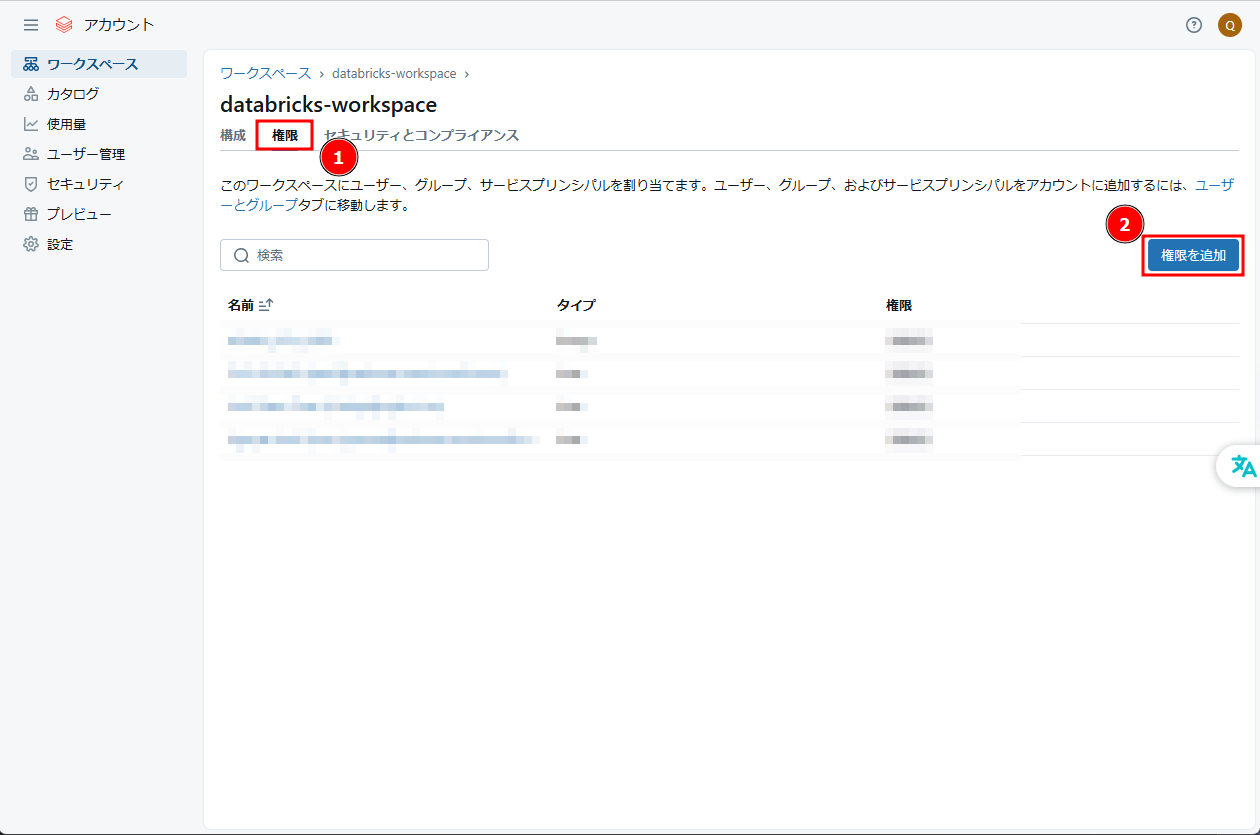The height and width of the screenshot is (835, 1260).
Task: Click the translate floating icon
Action: click(1242, 466)
